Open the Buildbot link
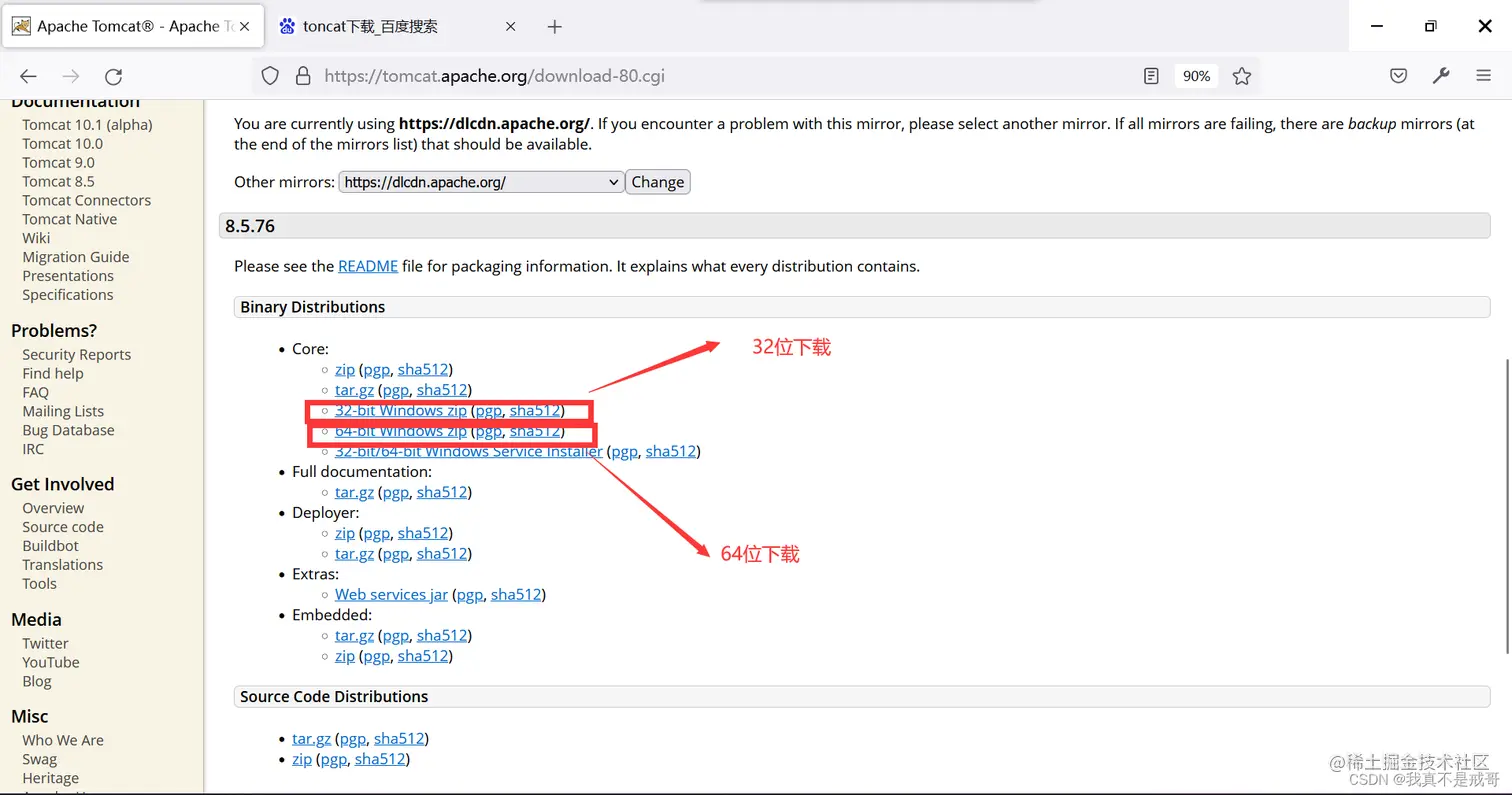1512x795 pixels. click(50, 546)
